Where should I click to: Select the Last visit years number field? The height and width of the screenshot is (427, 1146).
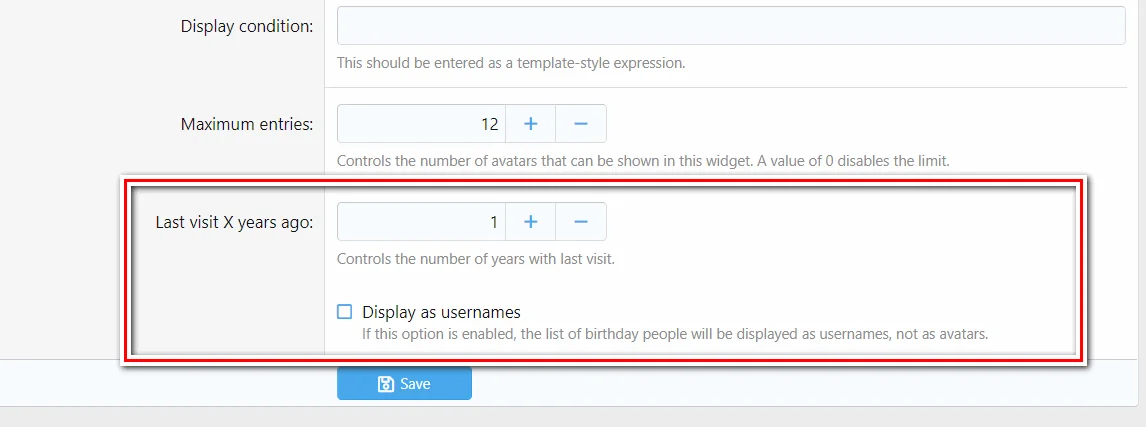[421, 222]
